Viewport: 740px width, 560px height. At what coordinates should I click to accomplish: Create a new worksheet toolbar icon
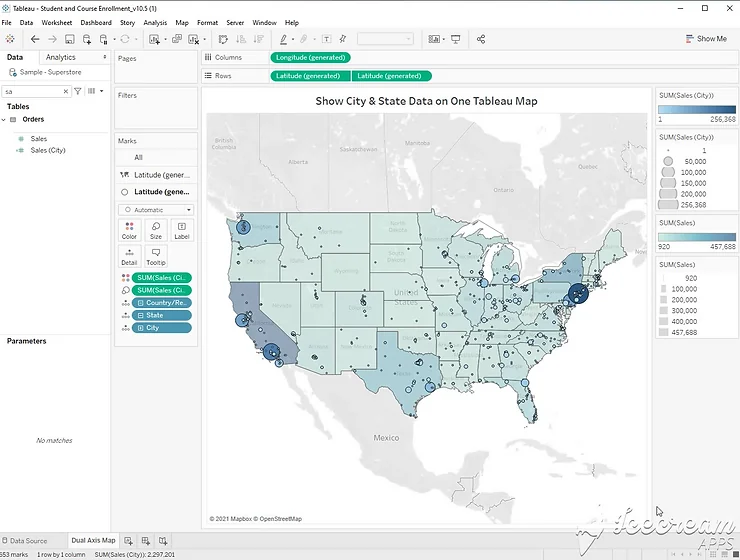tap(154, 39)
